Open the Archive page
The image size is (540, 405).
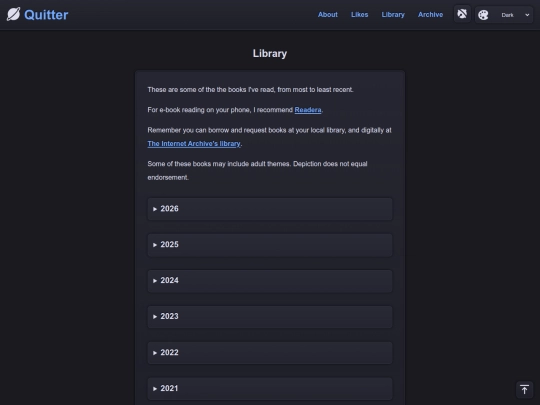(430, 14)
